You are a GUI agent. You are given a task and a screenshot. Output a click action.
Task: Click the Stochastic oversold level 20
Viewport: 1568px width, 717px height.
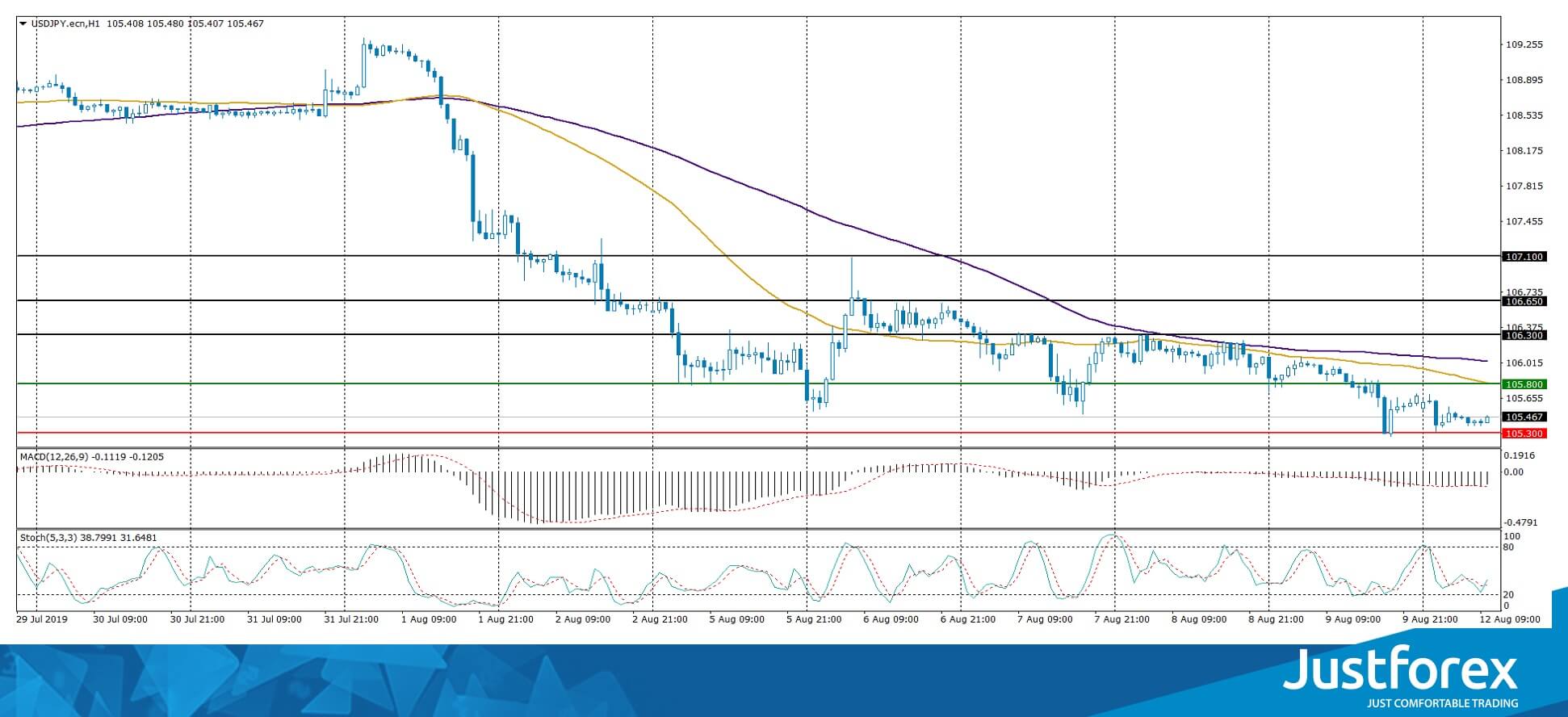click(x=1510, y=594)
